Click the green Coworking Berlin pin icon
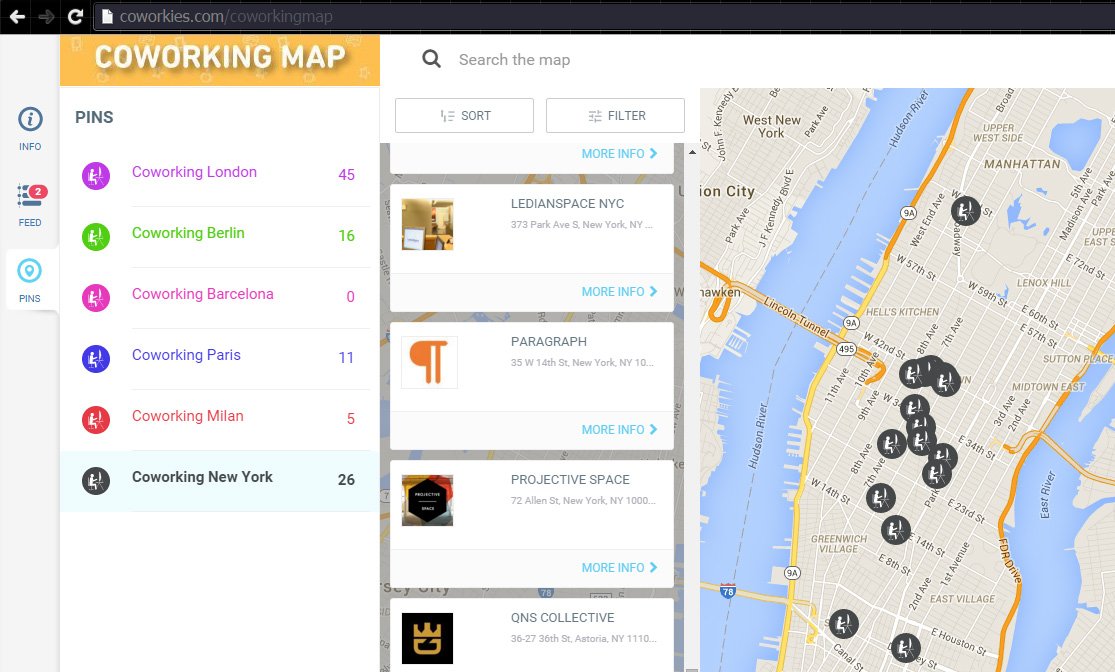Image resolution: width=1115 pixels, height=672 pixels. tap(95, 237)
